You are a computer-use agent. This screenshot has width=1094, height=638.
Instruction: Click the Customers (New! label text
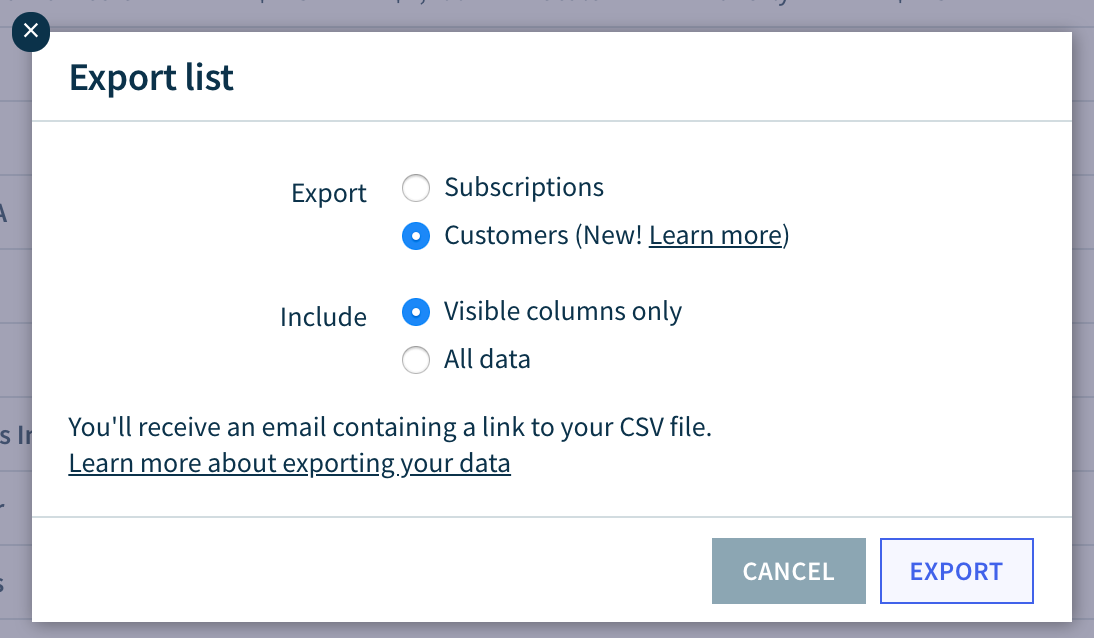point(543,235)
